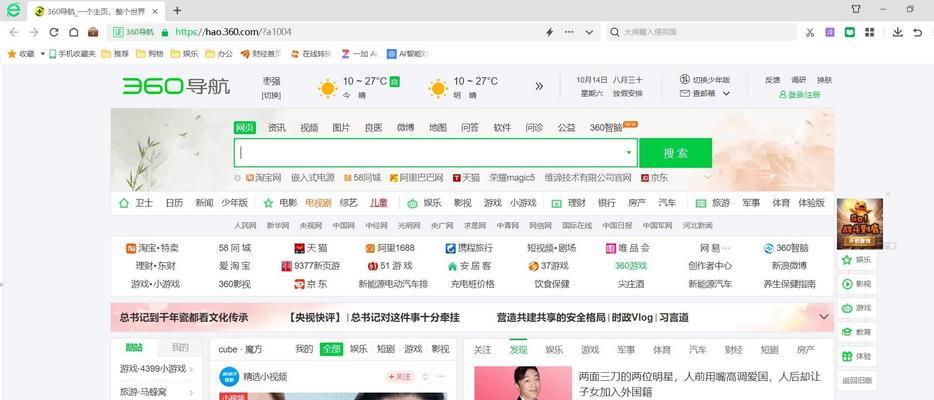The height and width of the screenshot is (400, 934).
Task: Expand 游戏·4399小游戏 row arrow
Action: pos(192,368)
